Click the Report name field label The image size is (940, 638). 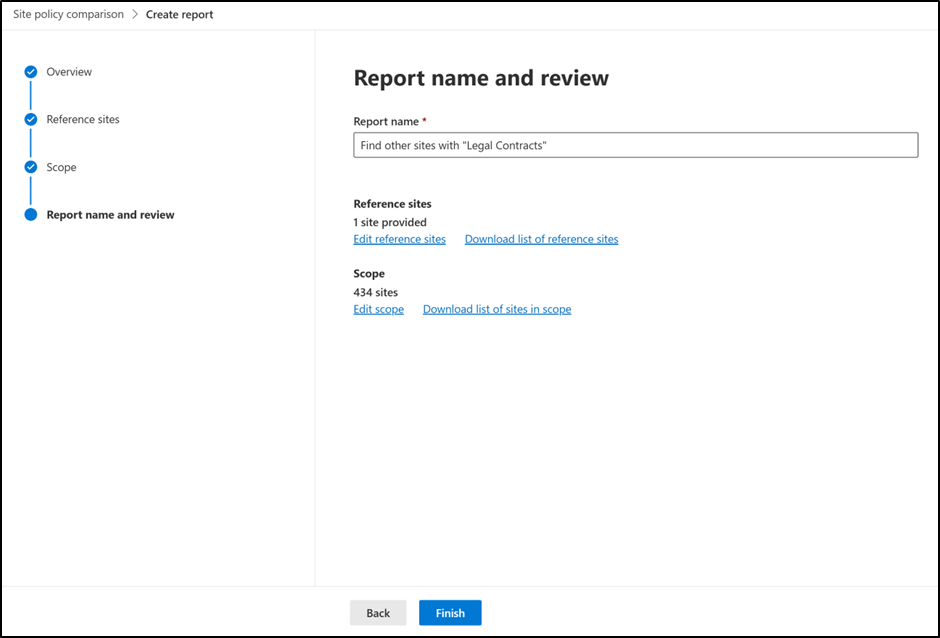tap(386, 122)
